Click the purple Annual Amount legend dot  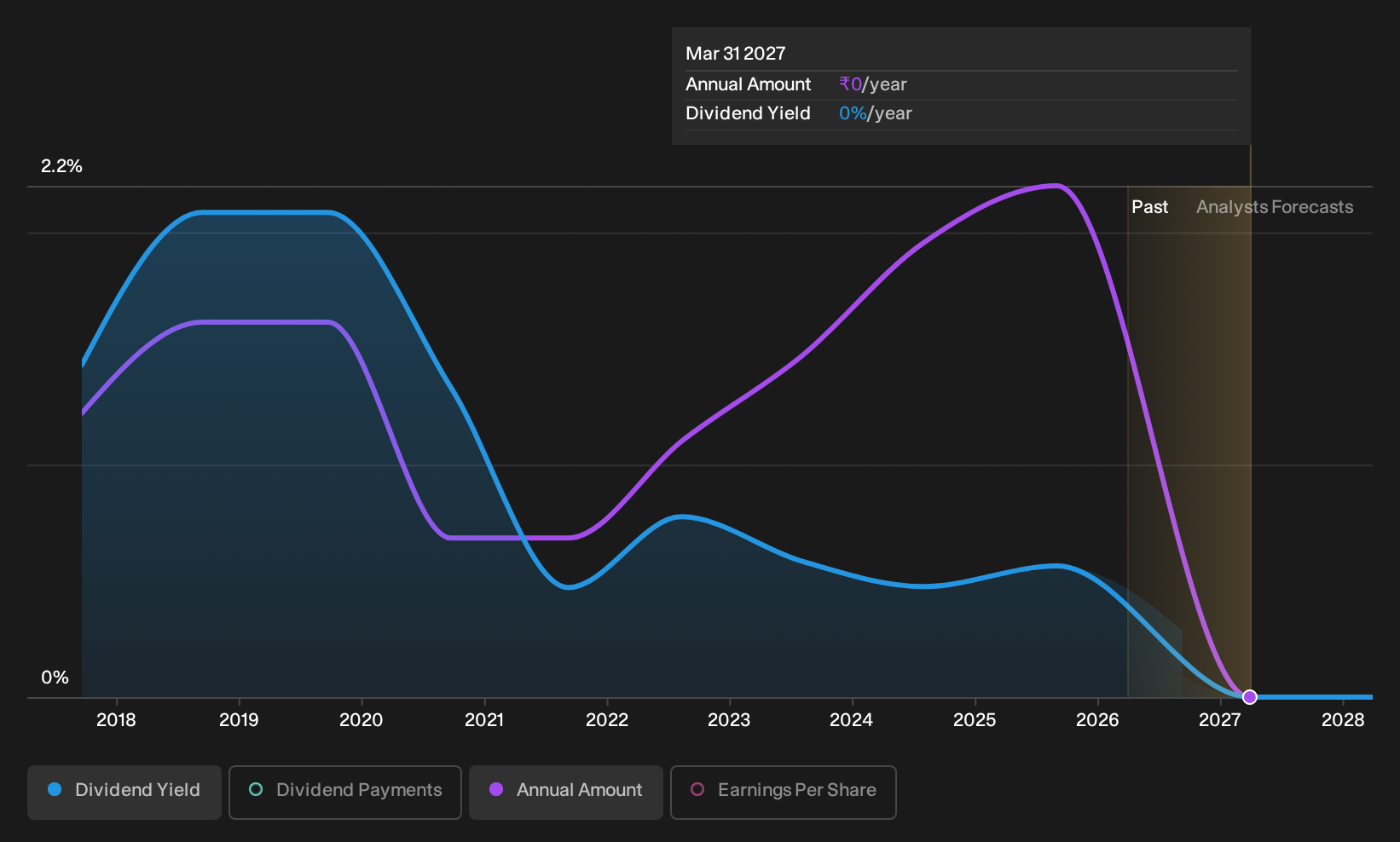(496, 789)
